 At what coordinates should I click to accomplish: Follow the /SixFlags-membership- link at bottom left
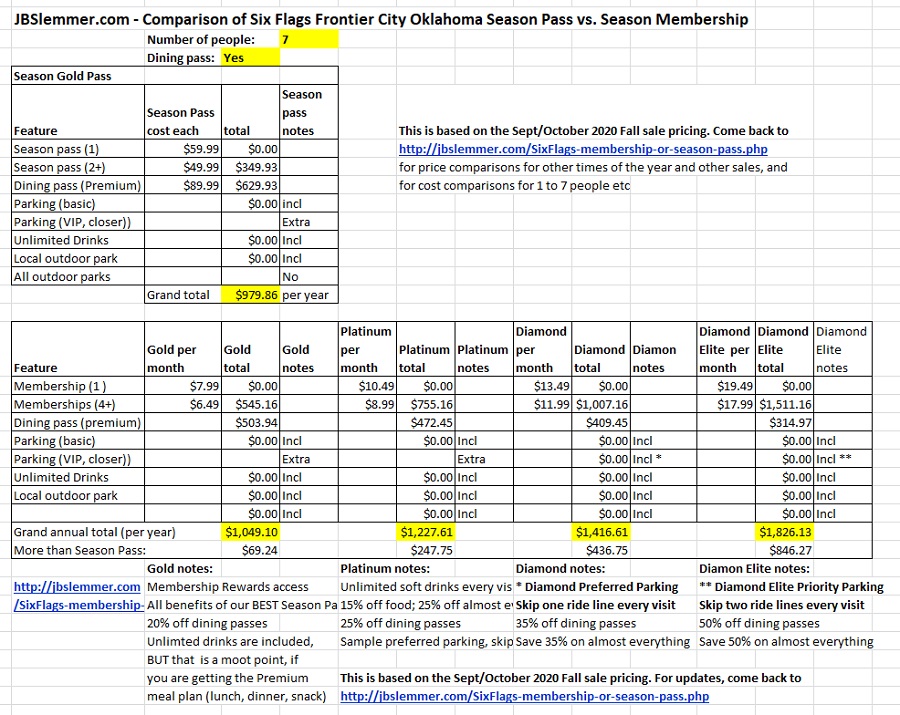pyautogui.click(x=78, y=605)
